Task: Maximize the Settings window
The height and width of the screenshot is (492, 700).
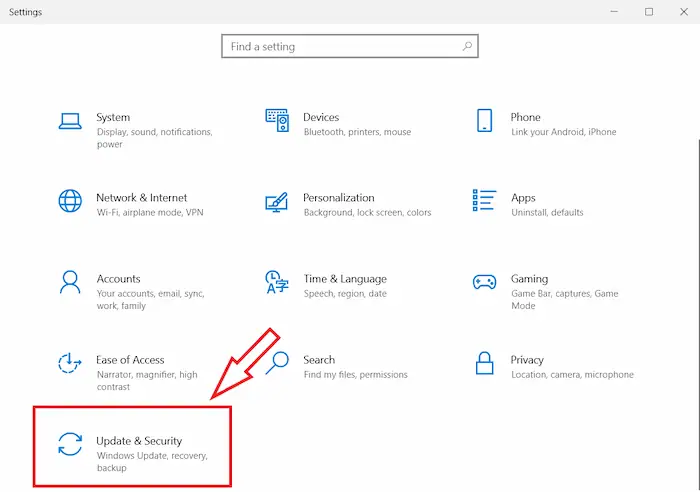Action: (649, 12)
